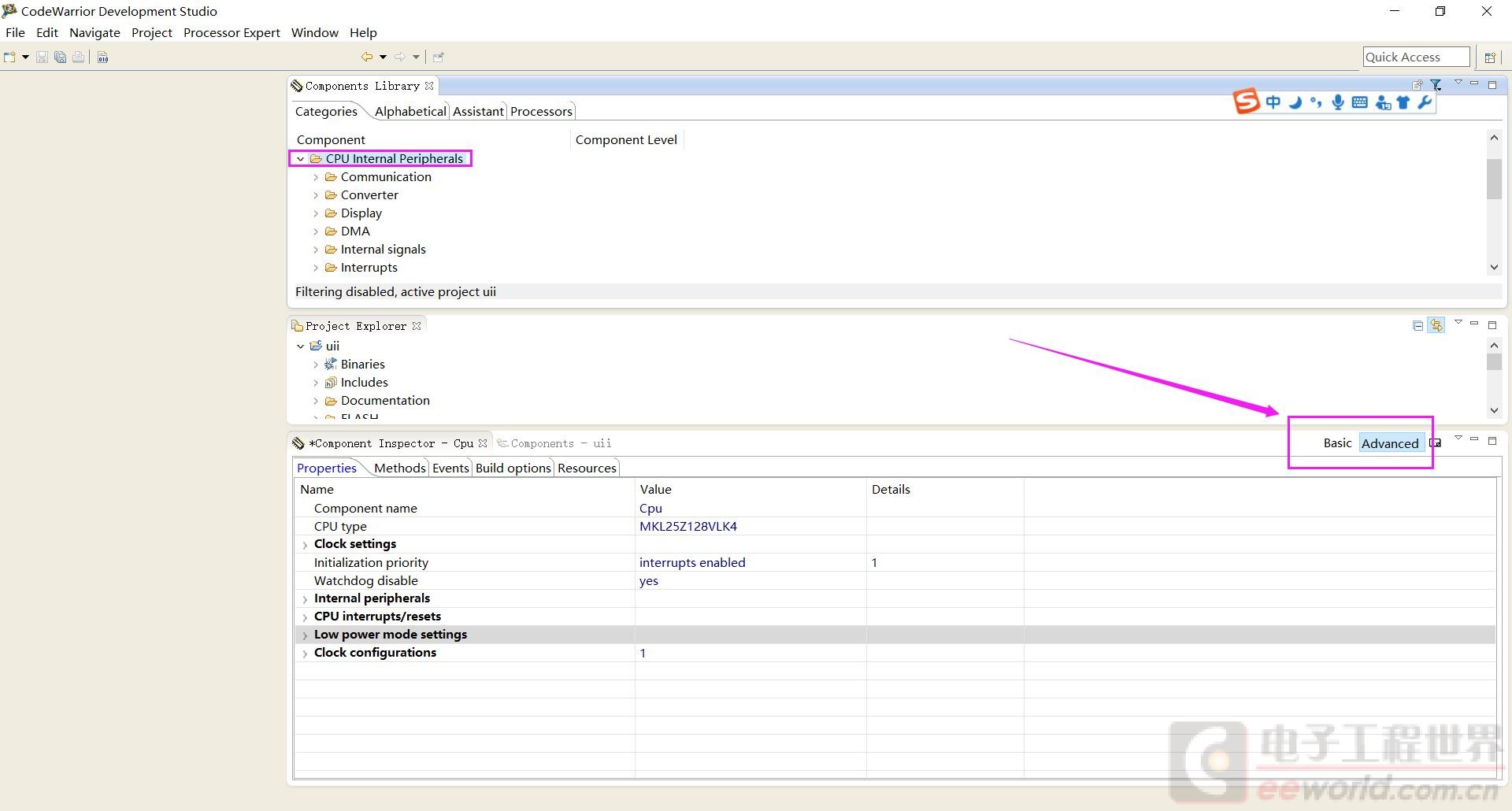1512x811 pixels.
Task: Expand the Low power mode settings row
Action: pos(305,635)
